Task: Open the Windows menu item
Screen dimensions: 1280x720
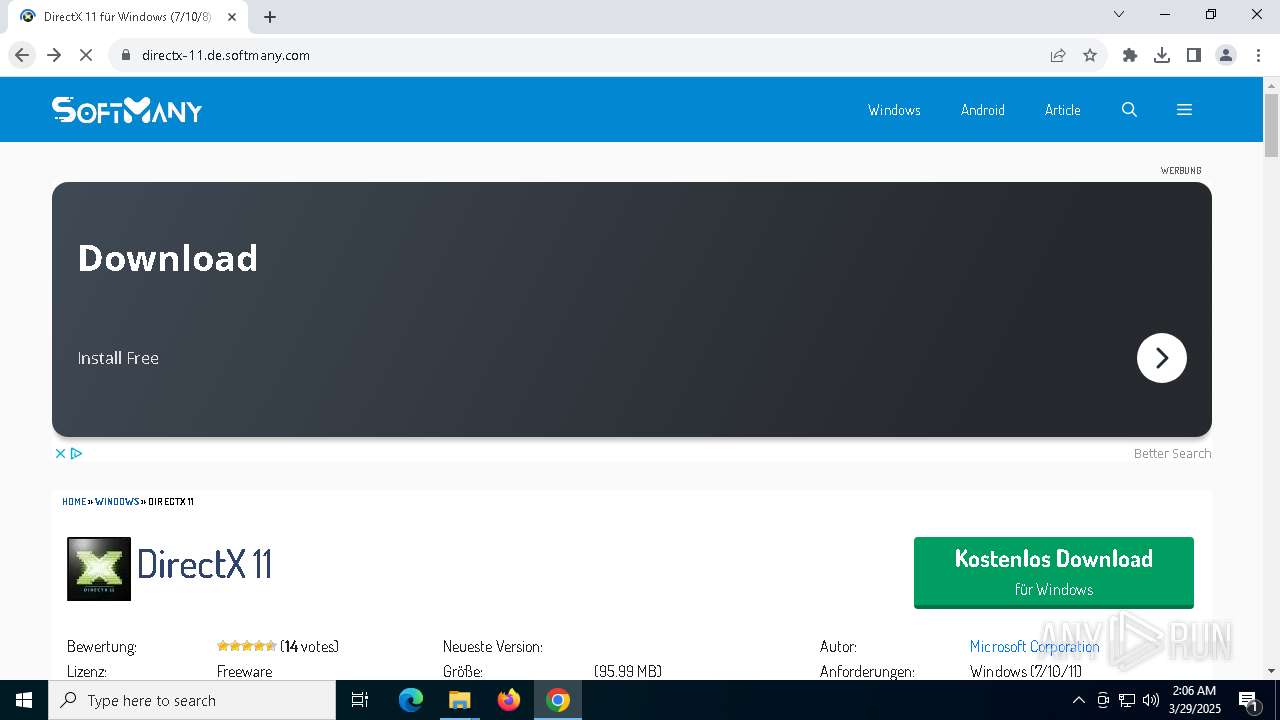Action: tap(894, 110)
